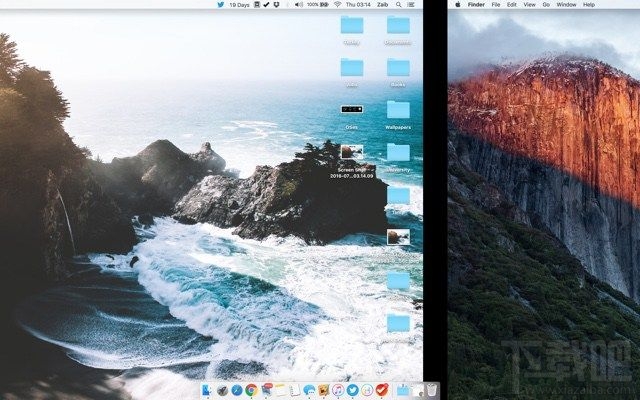Screen dimensions: 640x400
Task: Open the Zaib user menu
Action: pyautogui.click(x=382, y=5)
